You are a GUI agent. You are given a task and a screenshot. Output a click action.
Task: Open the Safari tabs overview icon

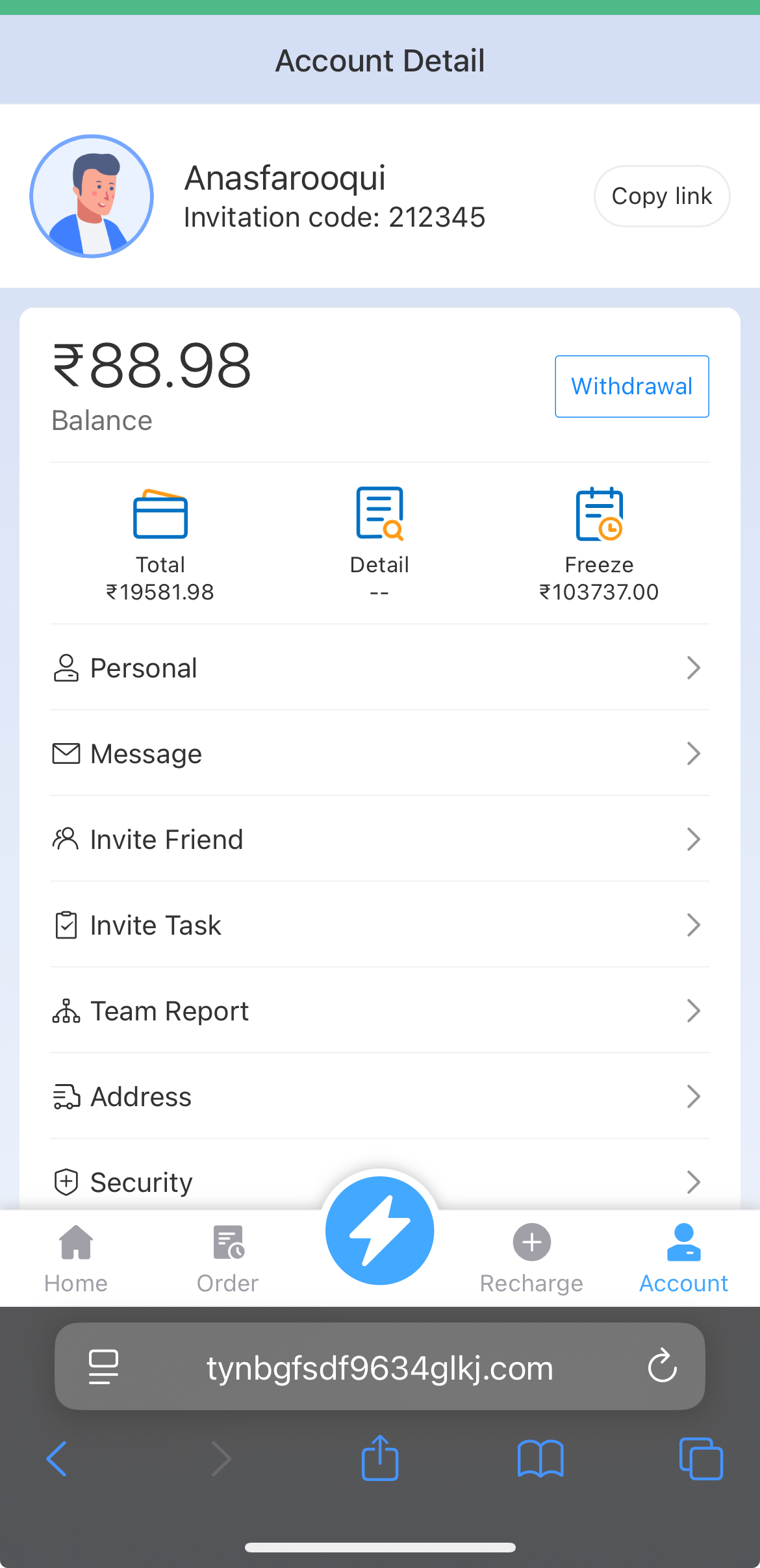pyautogui.click(x=700, y=1459)
